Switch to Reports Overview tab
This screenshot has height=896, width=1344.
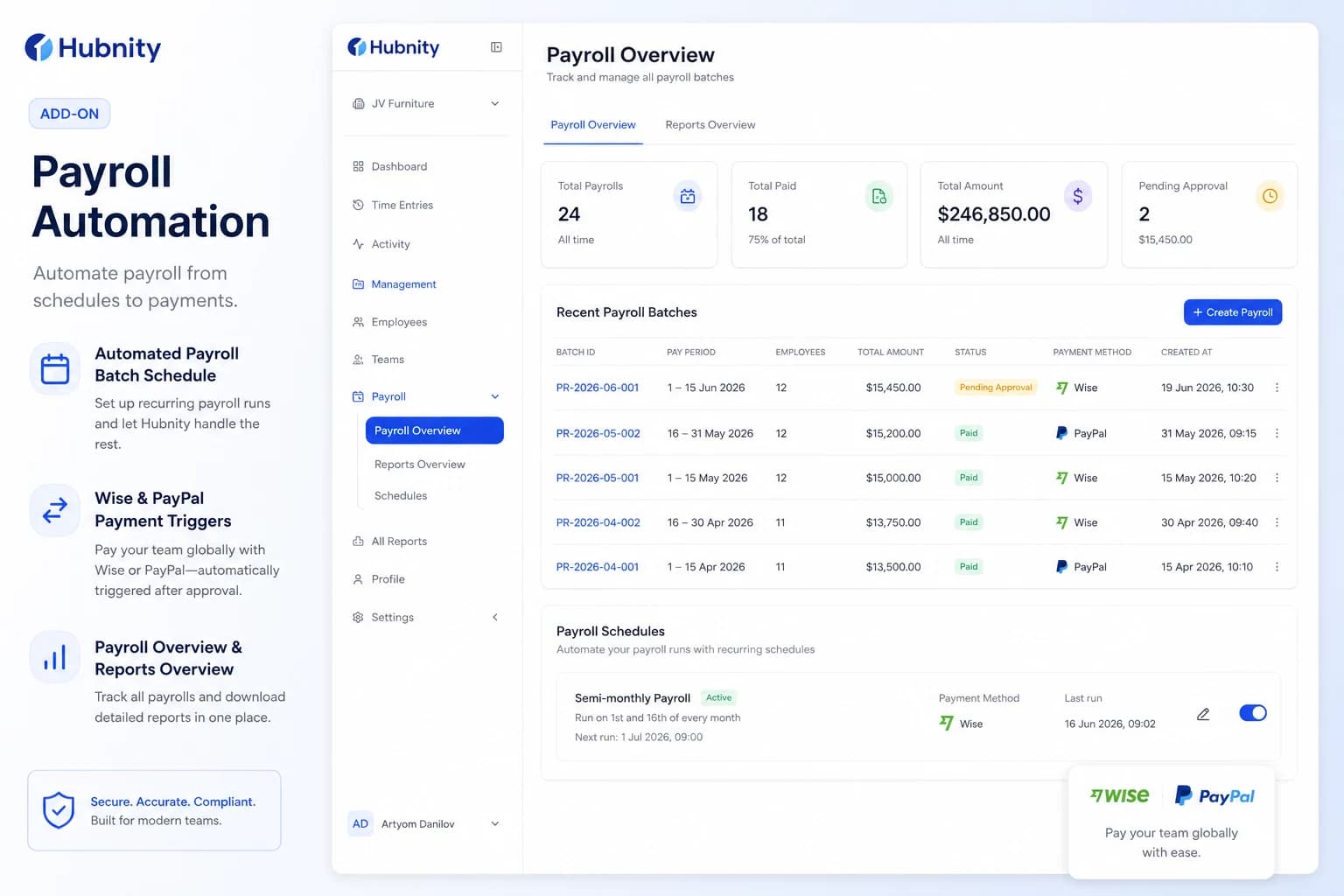click(710, 125)
